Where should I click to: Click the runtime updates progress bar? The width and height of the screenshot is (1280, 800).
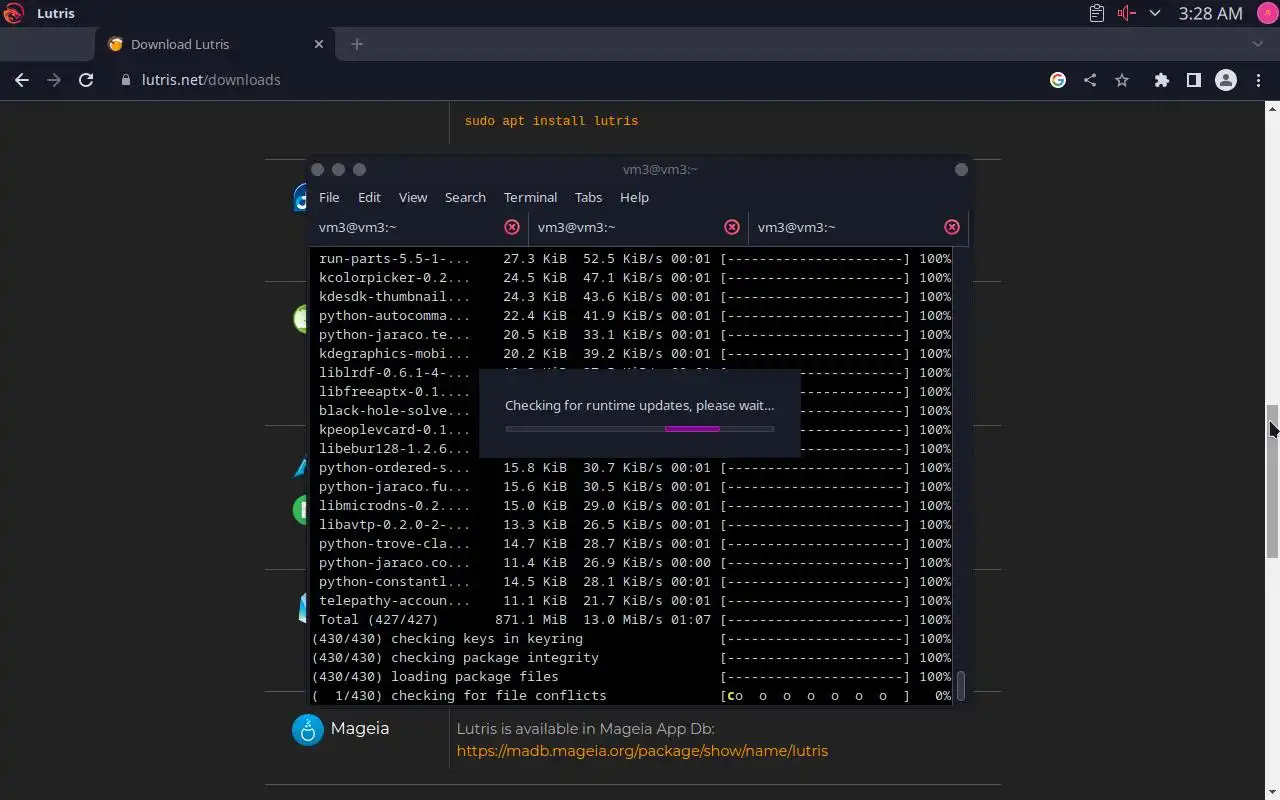click(640, 429)
